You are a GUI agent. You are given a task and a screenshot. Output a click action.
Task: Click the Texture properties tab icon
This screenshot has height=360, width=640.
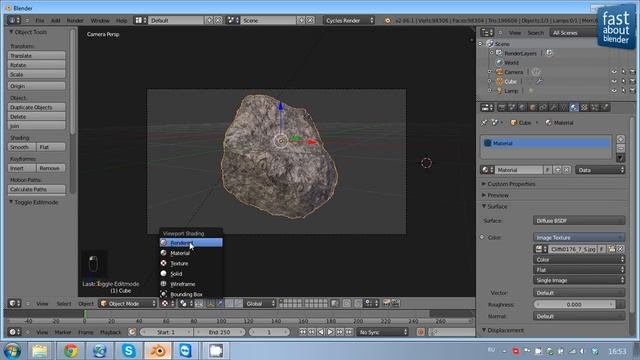pyautogui.click(x=584, y=108)
